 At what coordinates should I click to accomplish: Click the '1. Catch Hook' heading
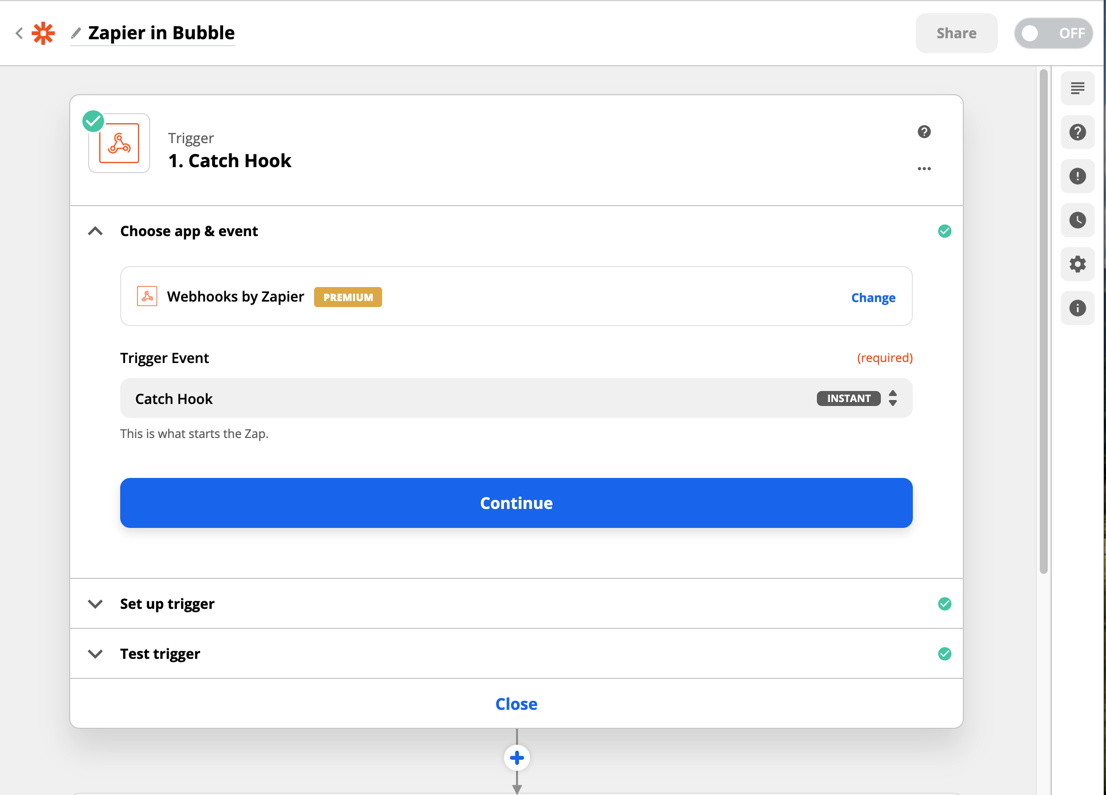pyautogui.click(x=230, y=161)
